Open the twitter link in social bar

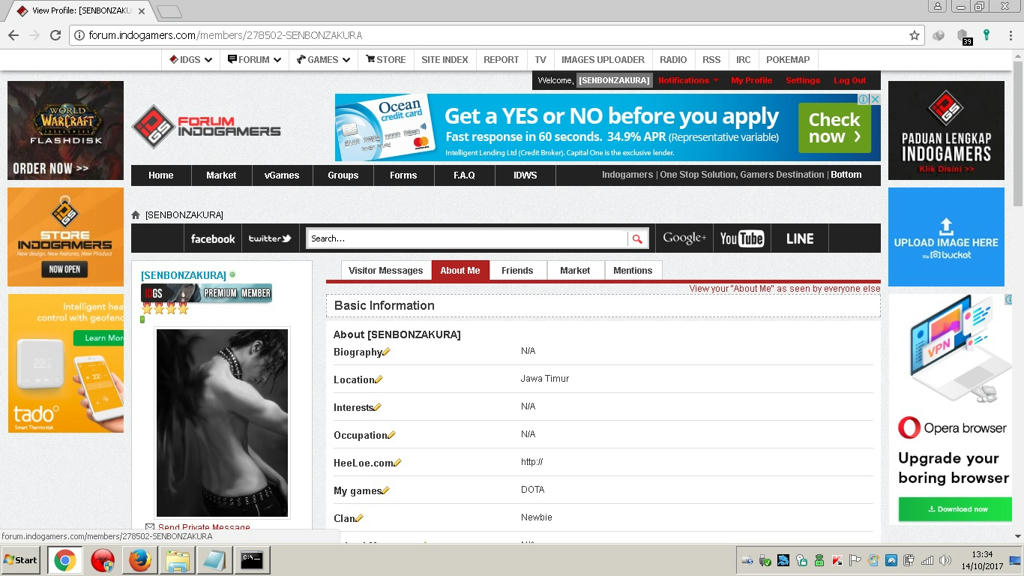click(270, 239)
